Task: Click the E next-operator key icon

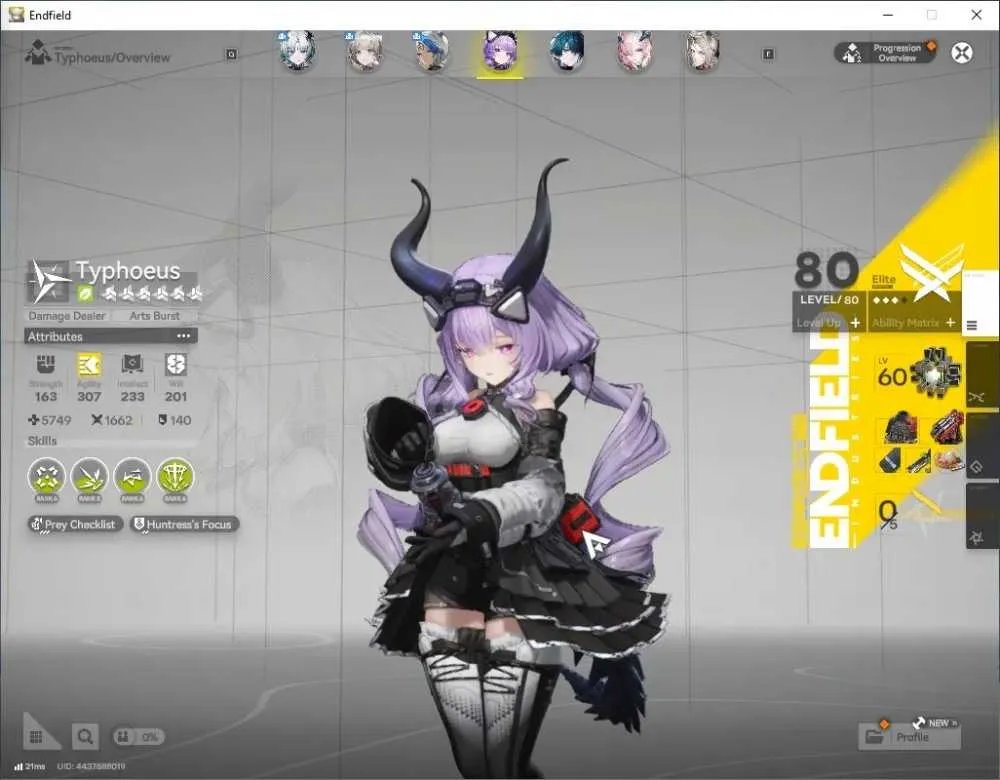Action: coord(768,54)
